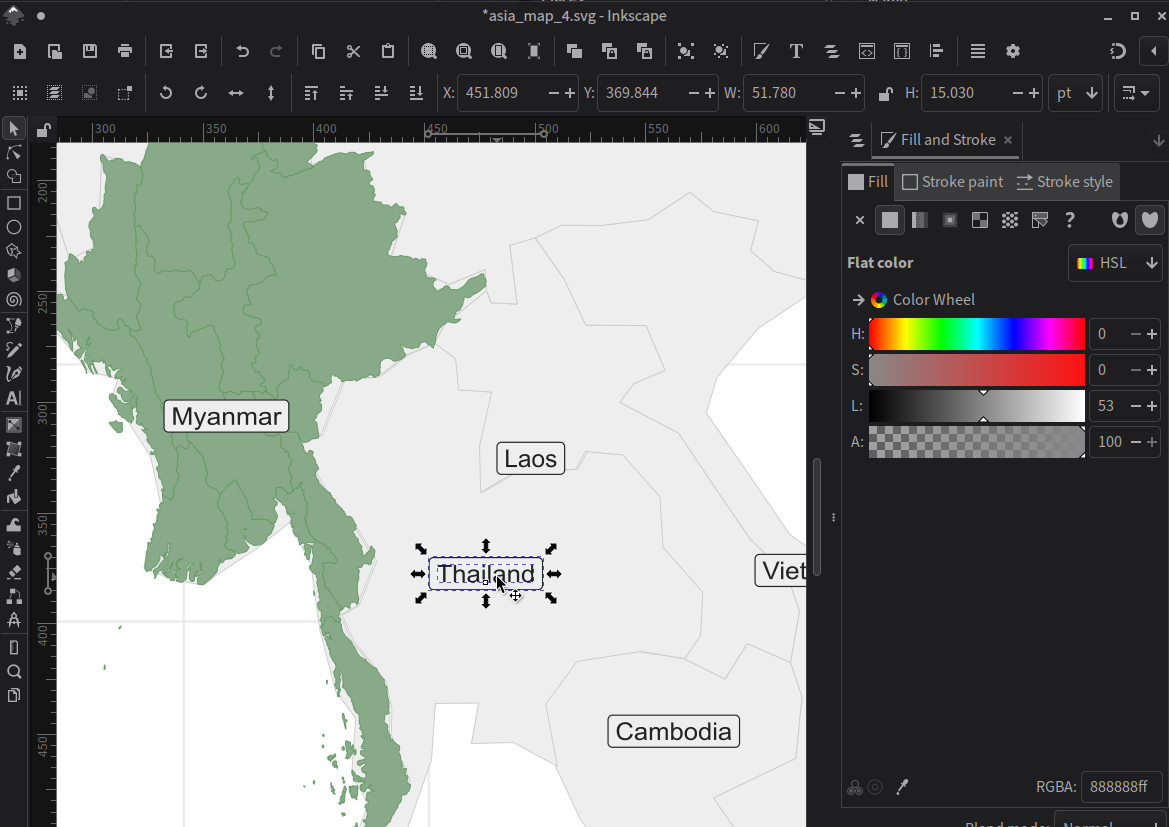Choose the Calligraphy pen tool

coord(14,373)
